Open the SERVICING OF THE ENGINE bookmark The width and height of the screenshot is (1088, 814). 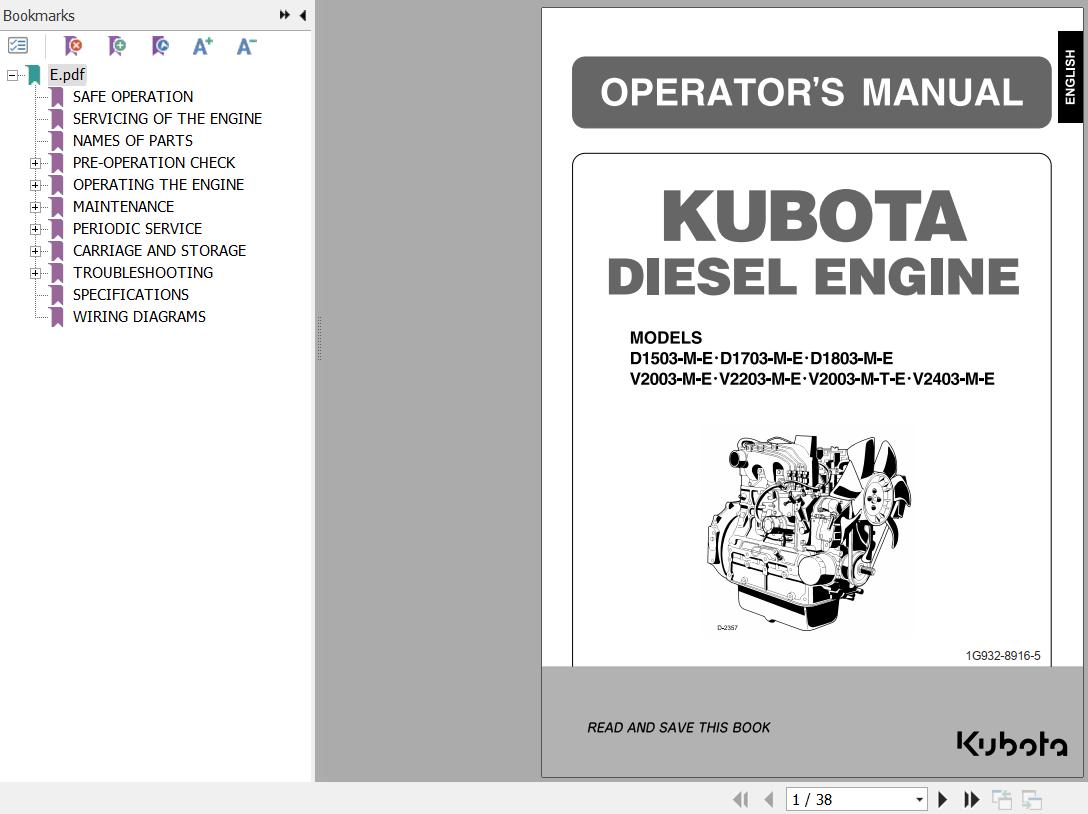point(167,119)
